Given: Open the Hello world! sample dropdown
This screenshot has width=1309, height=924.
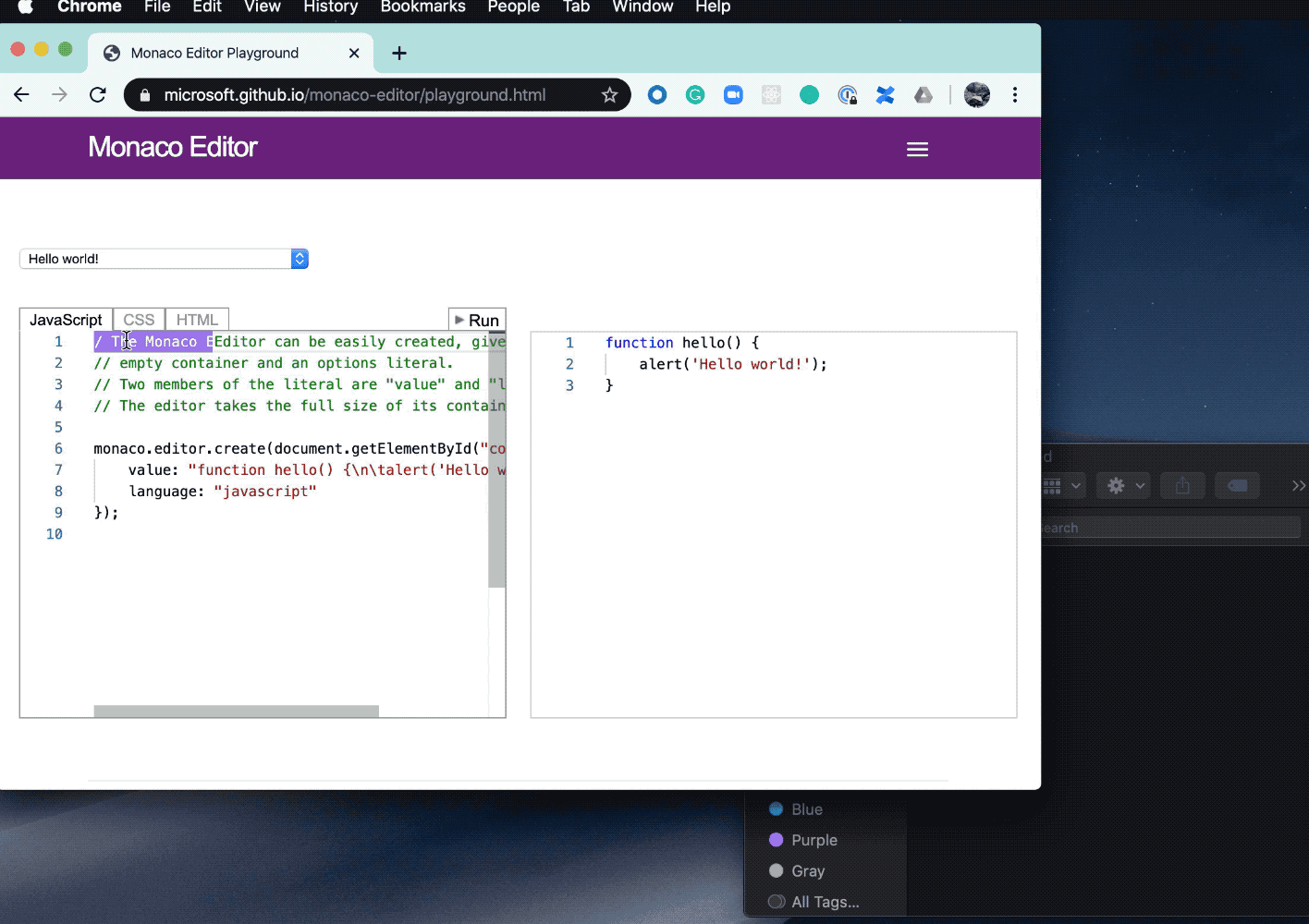Looking at the screenshot, I should coord(164,259).
